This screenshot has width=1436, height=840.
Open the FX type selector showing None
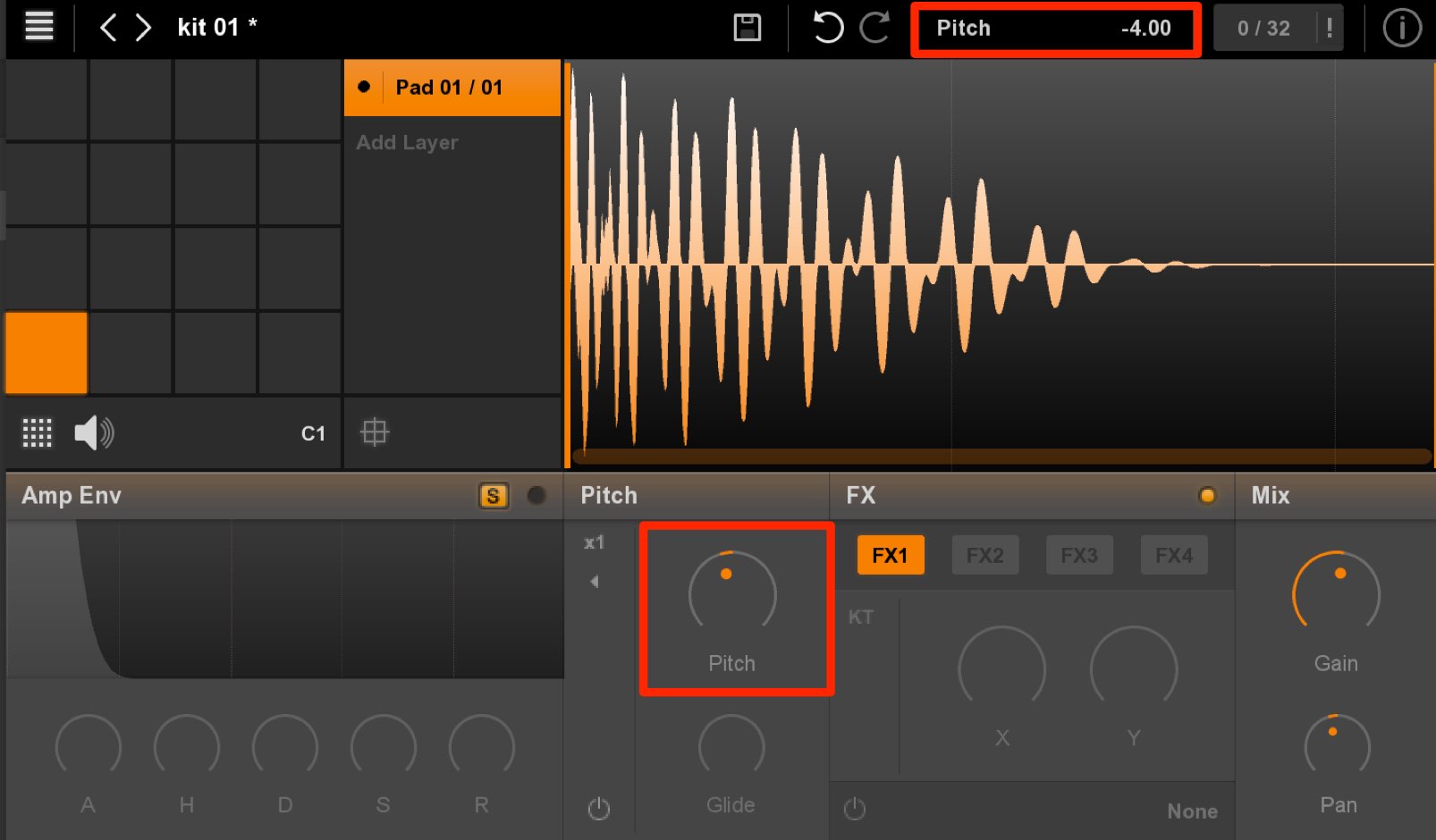(1192, 811)
